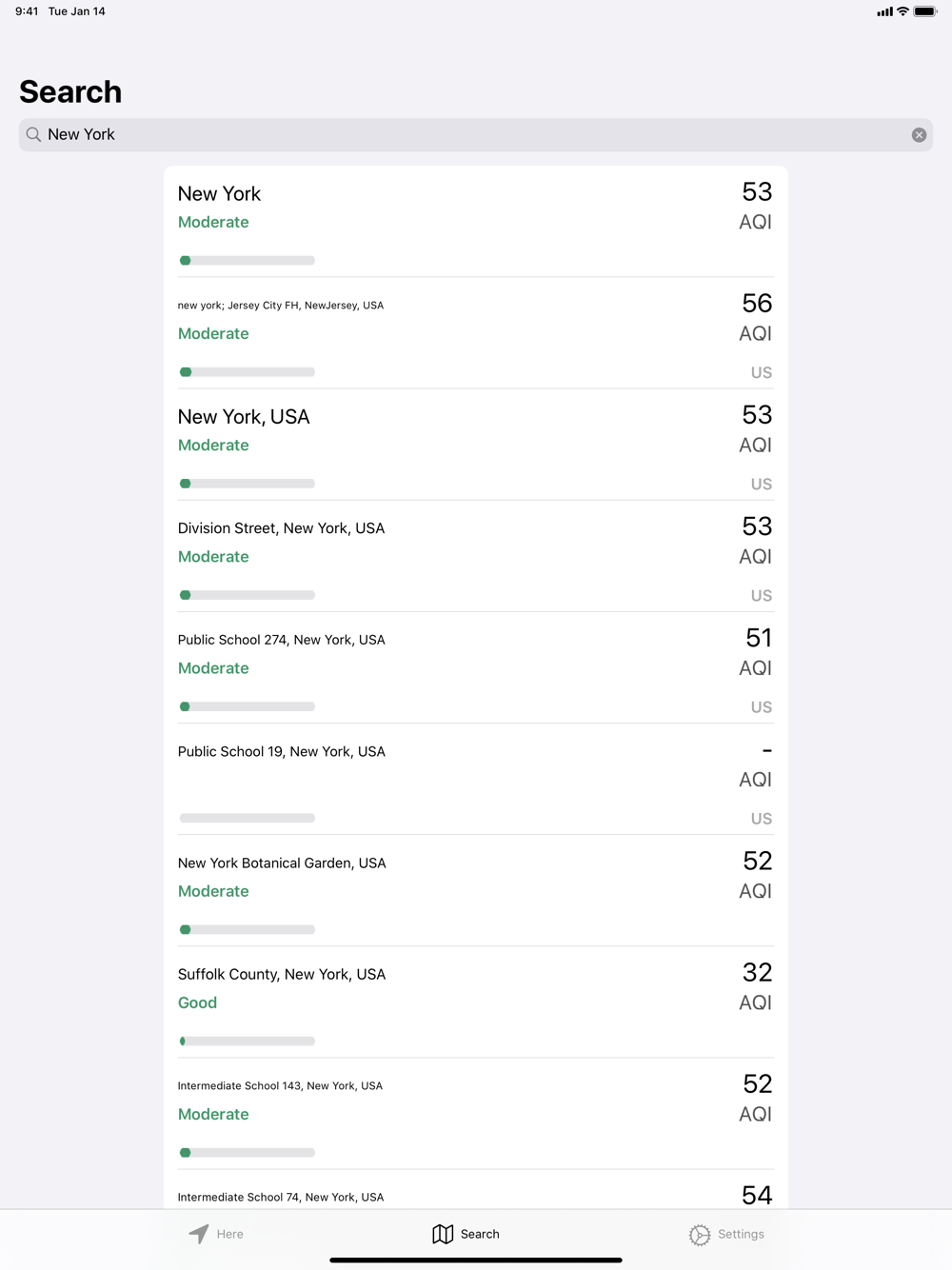
Task: Switch to the Settings tab label
Action: click(741, 1234)
